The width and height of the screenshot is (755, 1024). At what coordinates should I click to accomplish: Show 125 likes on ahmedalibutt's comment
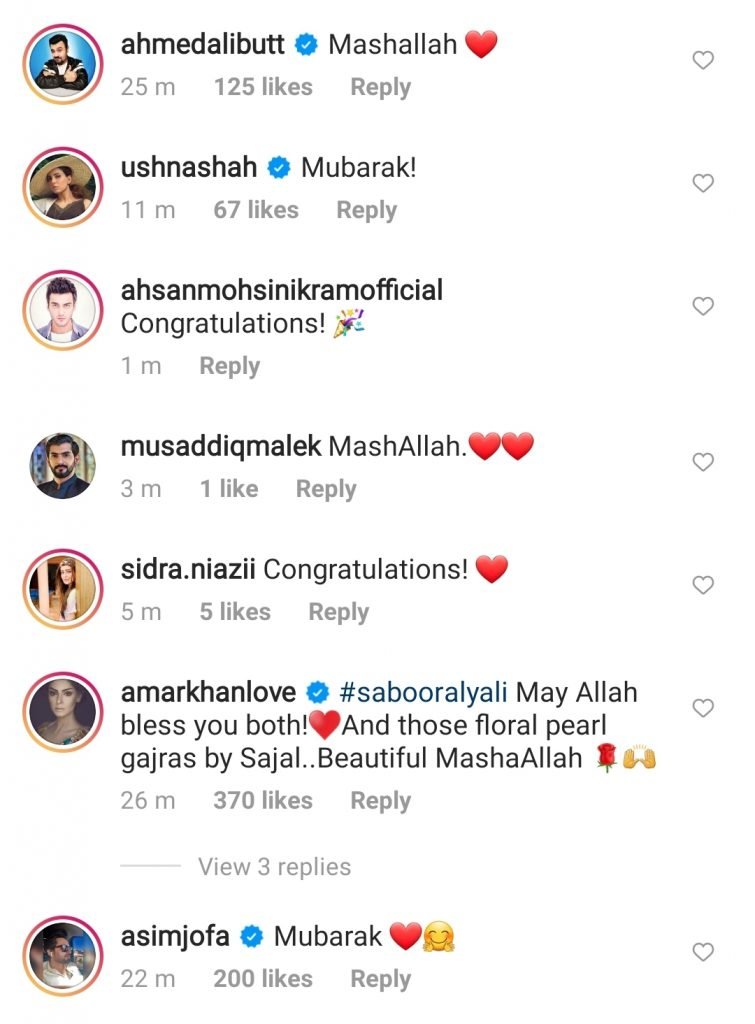[262, 88]
